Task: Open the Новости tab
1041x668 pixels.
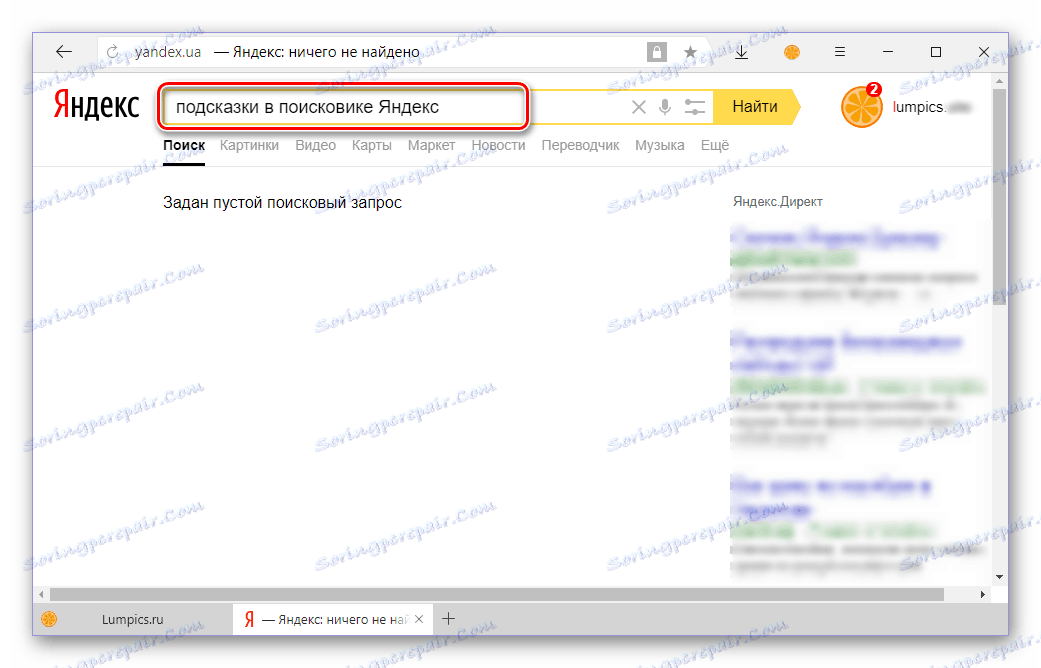Action: [499, 145]
